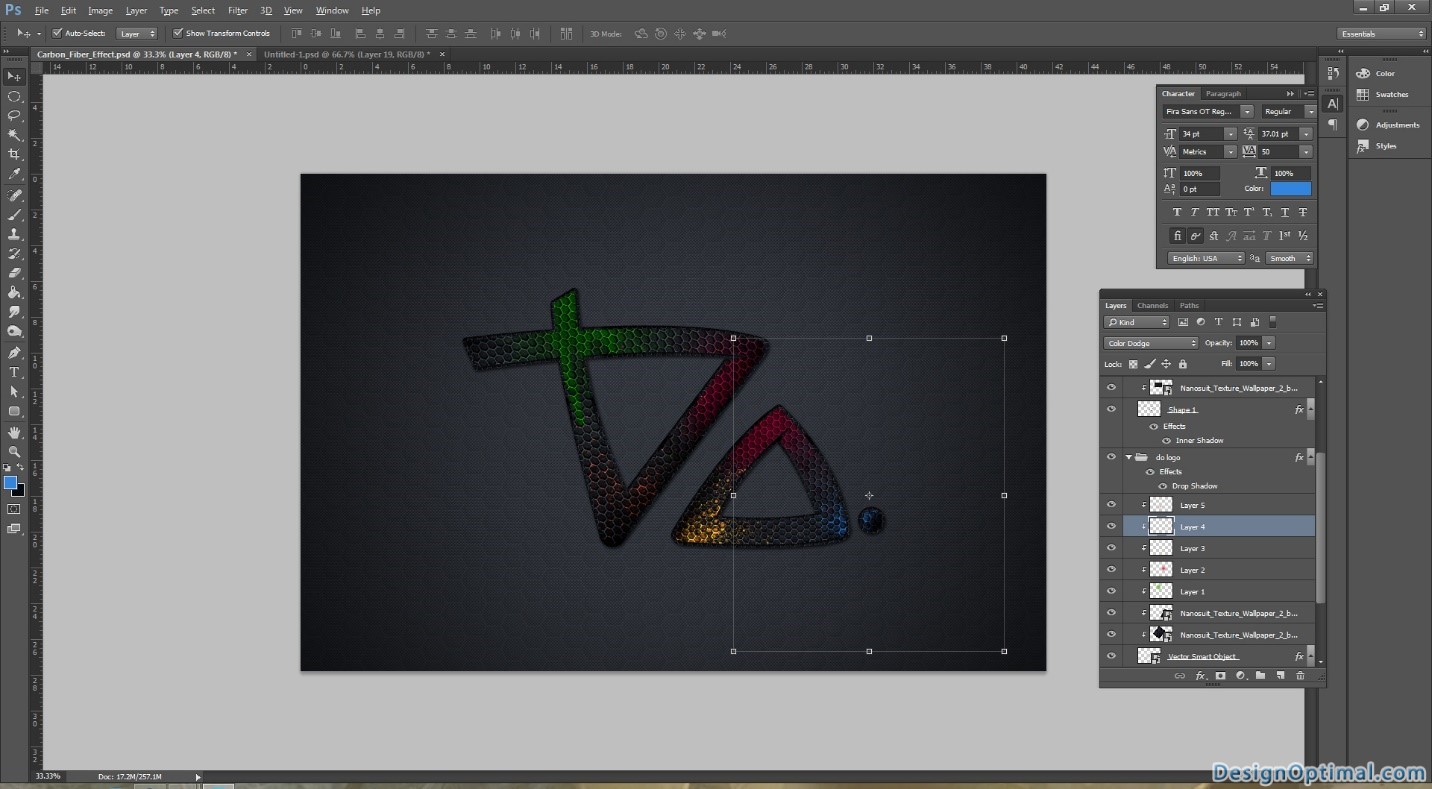Select the Lasso tool
This screenshot has height=789, width=1432.
[x=14, y=116]
